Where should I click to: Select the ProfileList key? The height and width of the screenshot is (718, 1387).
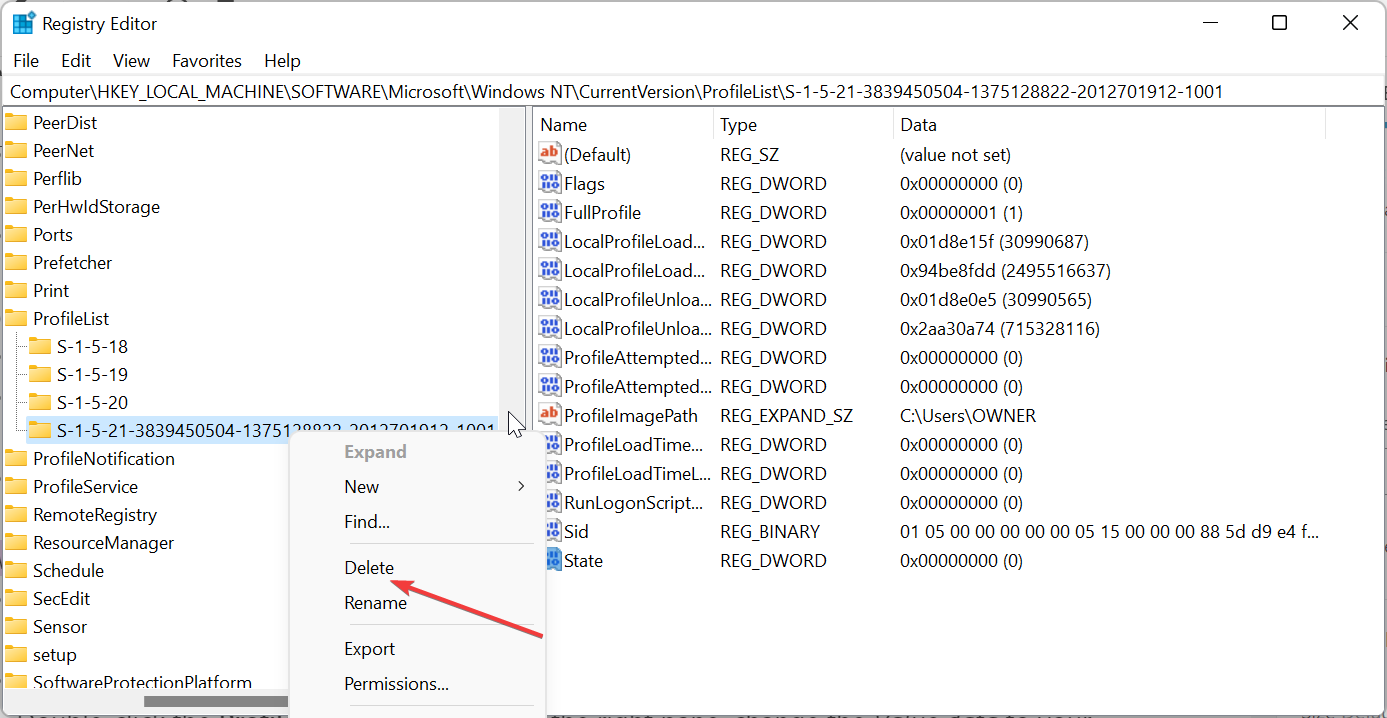[71, 319]
